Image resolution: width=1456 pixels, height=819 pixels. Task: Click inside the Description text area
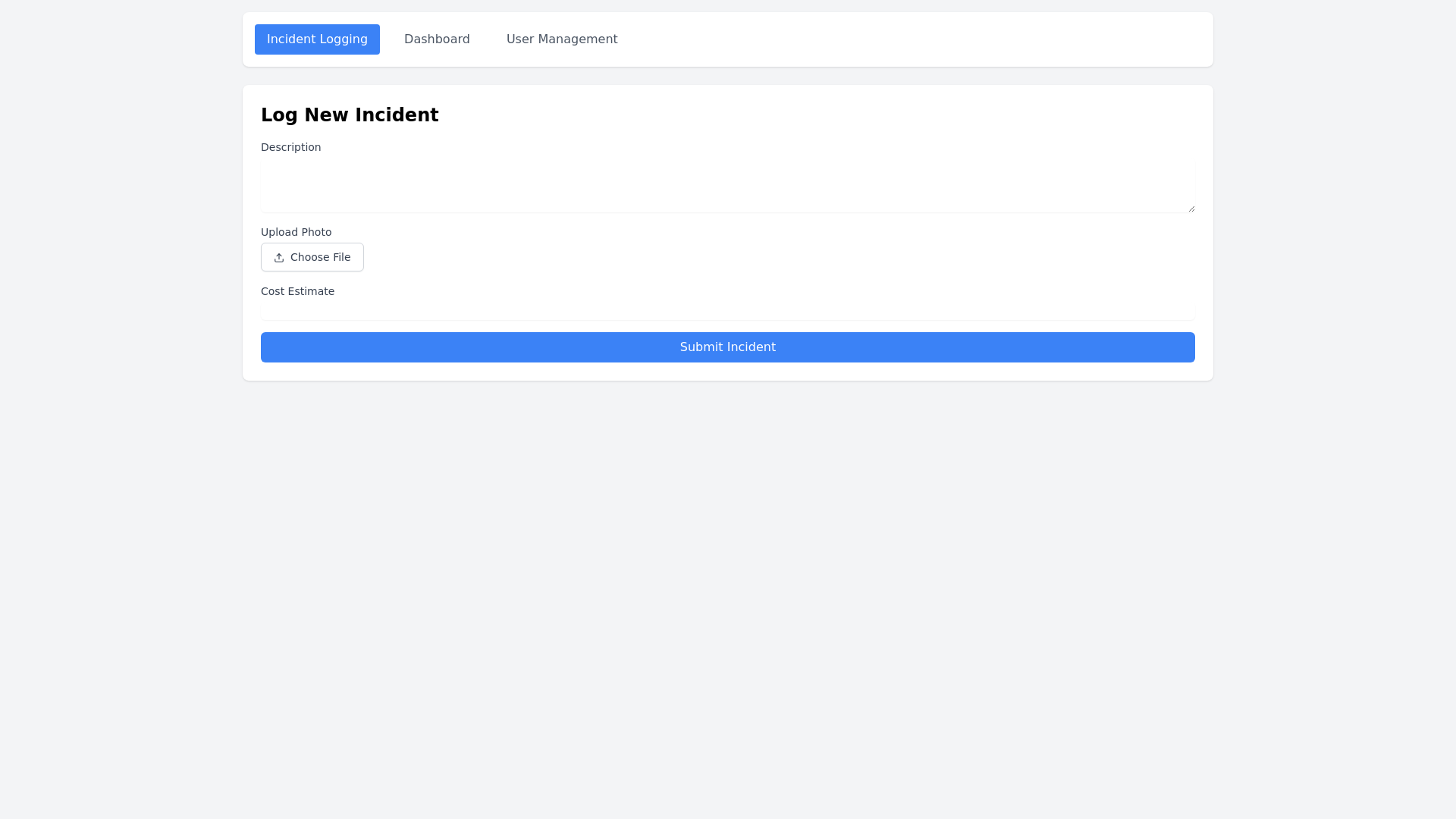click(727, 186)
